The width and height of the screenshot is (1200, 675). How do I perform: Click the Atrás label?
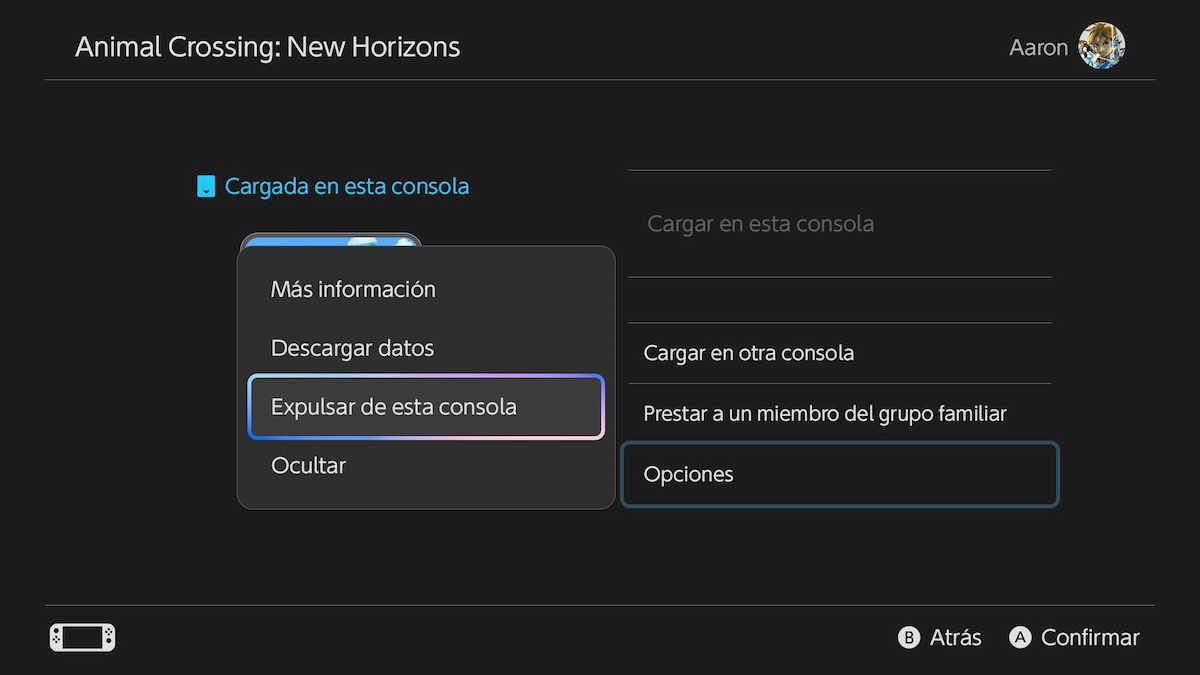[955, 637]
